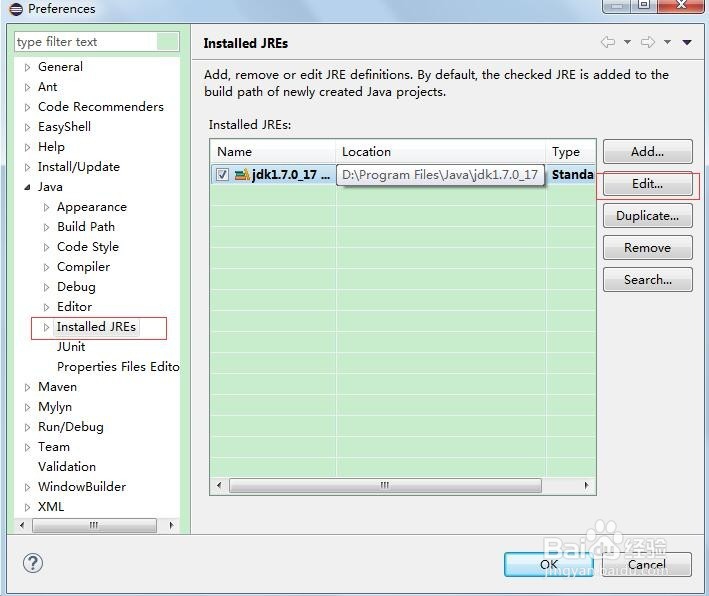This screenshot has width=709, height=596.
Task: Confirm with the OK button
Action: coord(548,564)
